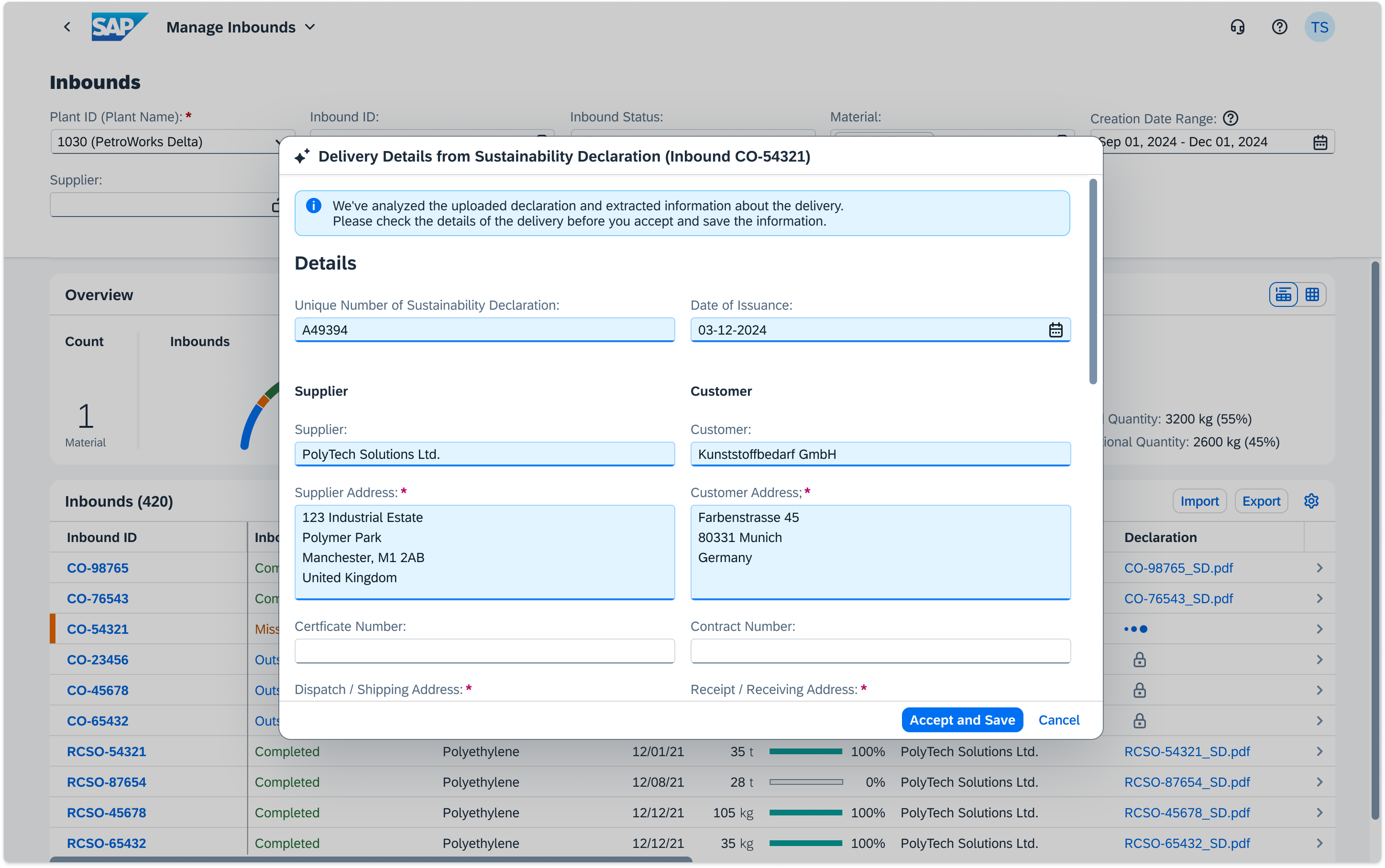1385x868 pixels.
Task: Click the help question mark icon
Action: (1279, 27)
